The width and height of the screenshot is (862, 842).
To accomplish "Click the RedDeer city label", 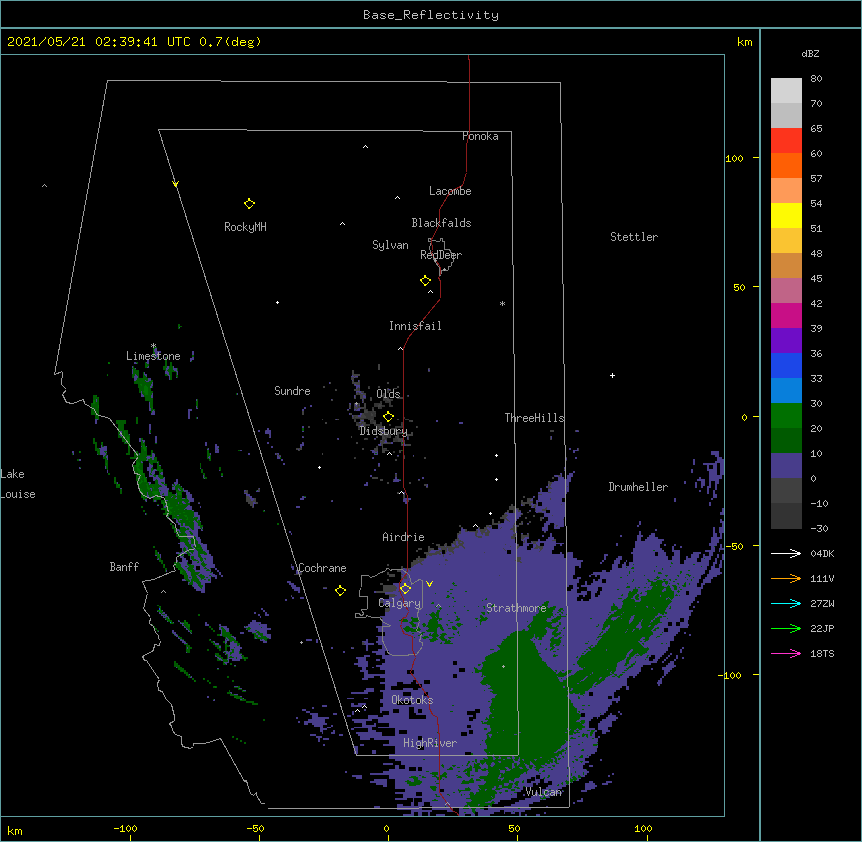I will click(x=441, y=255).
